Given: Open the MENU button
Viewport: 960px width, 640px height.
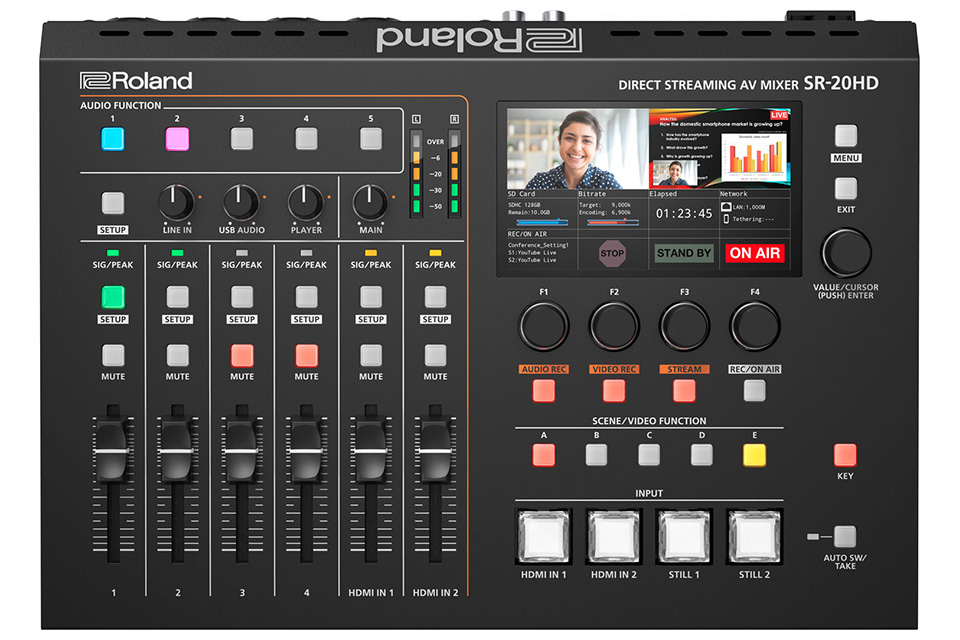Looking at the screenshot, I should [846, 136].
